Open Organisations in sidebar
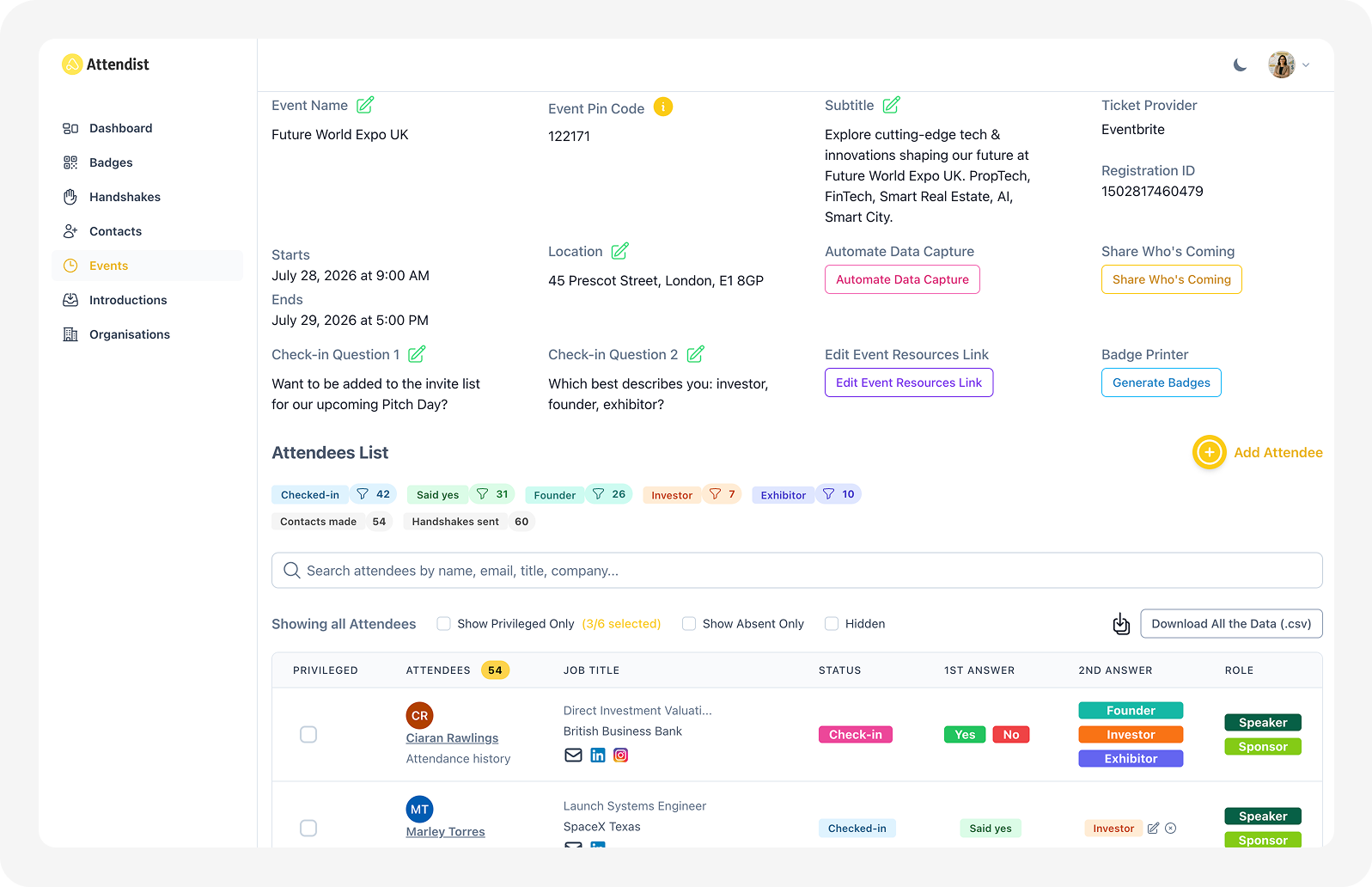 pyautogui.click(x=148, y=334)
